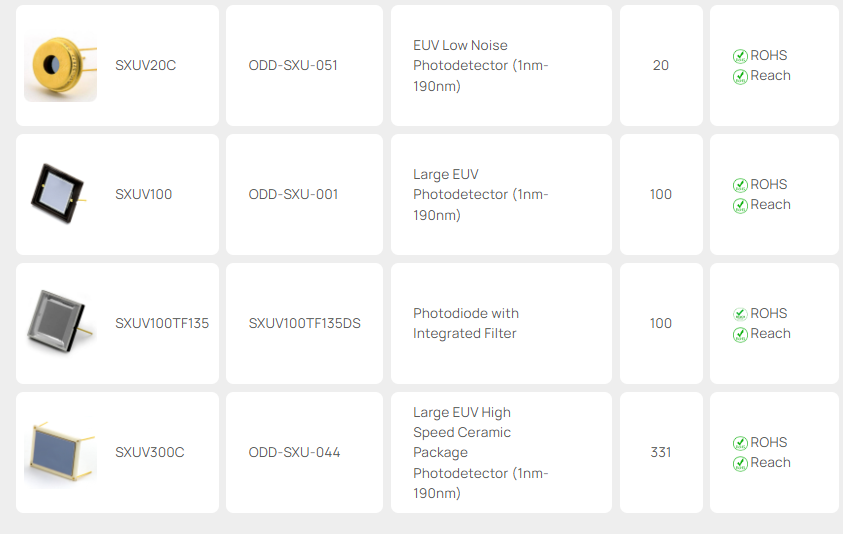Open the SXUV100 photodiode thumbnail
The width and height of the screenshot is (843, 534).
point(60,194)
